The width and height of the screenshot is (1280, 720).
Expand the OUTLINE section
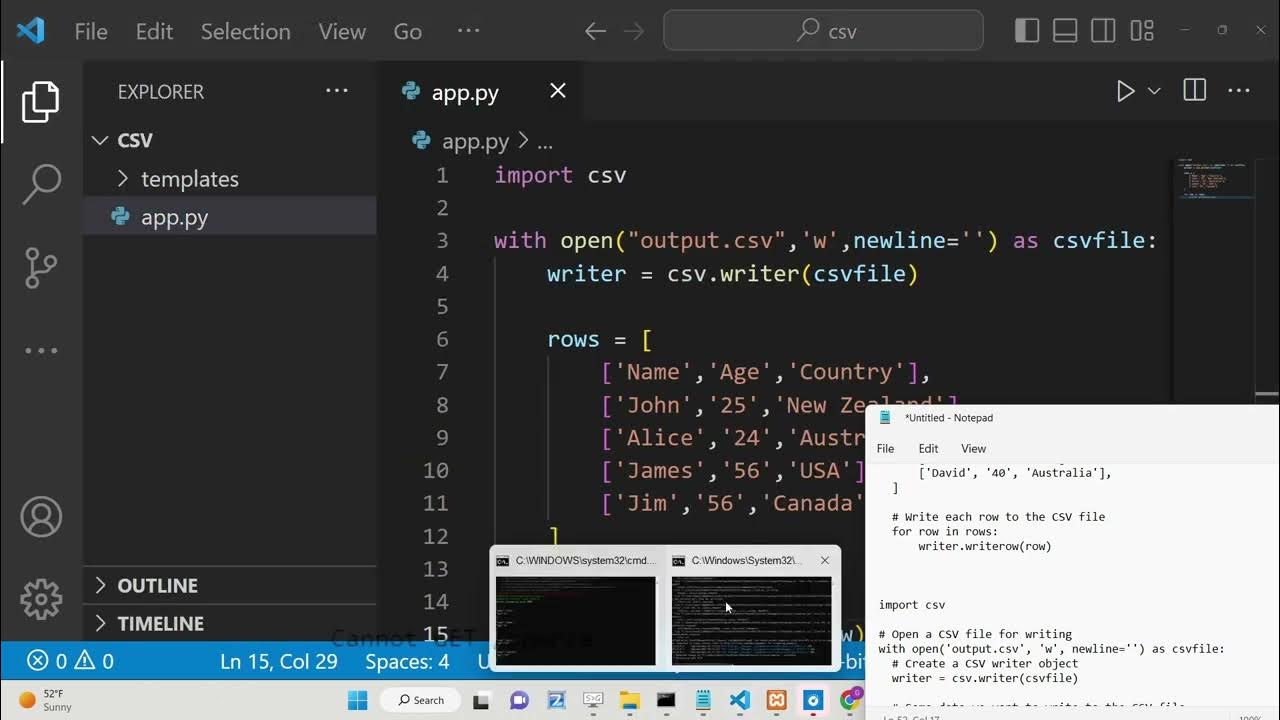[157, 585]
